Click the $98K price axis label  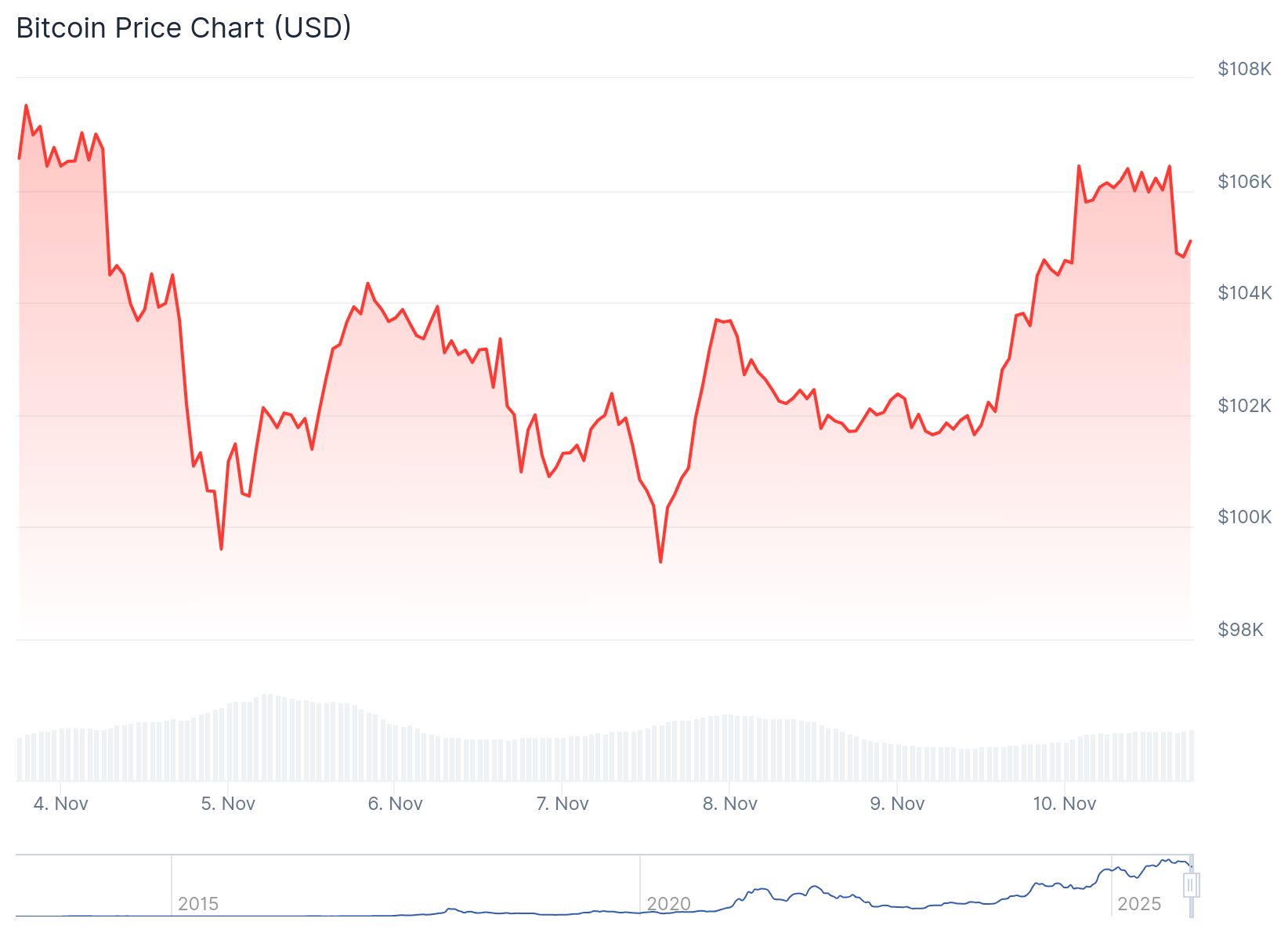[x=1240, y=630]
